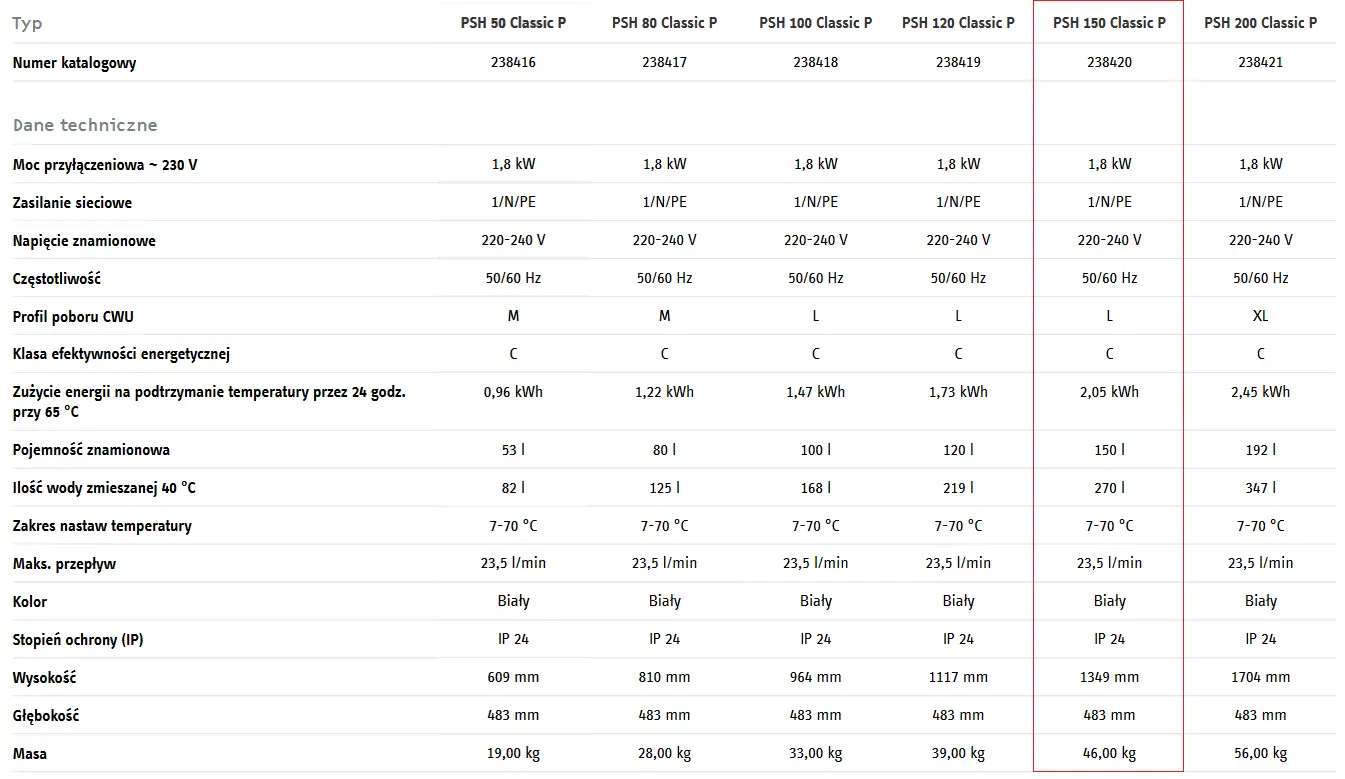Select the 46,00 kg mass value

(1109, 753)
